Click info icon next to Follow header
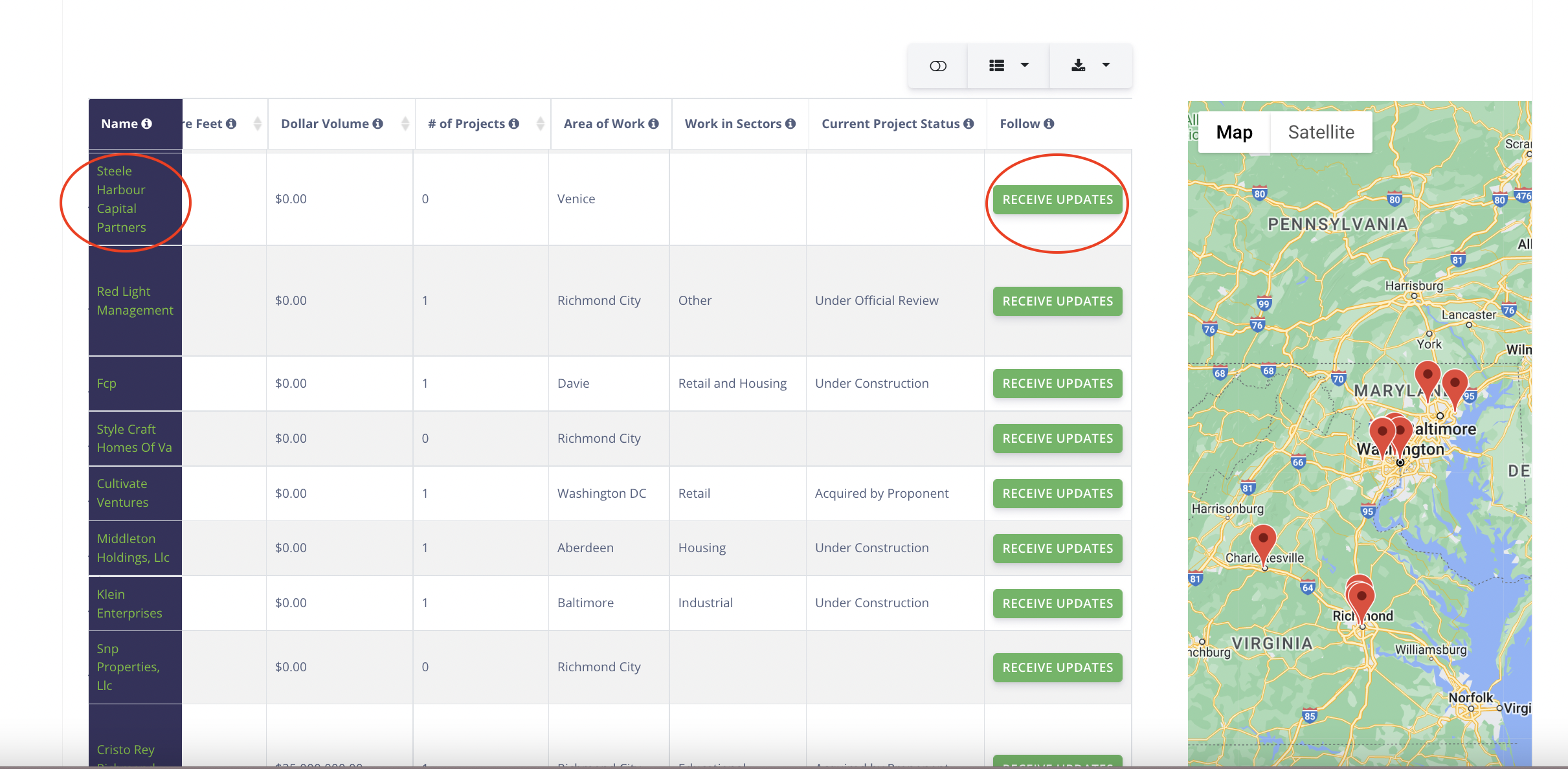Image resolution: width=1568 pixels, height=769 pixels. (x=1049, y=124)
